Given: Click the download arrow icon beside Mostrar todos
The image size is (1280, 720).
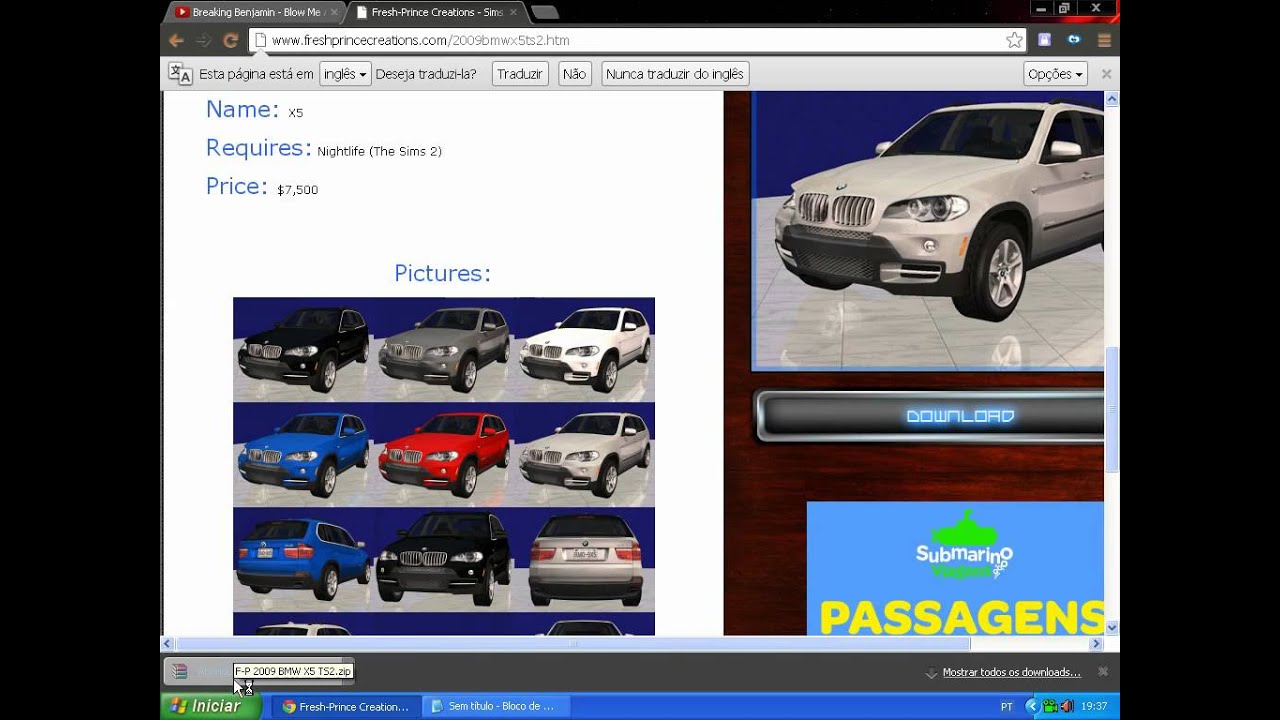Looking at the screenshot, I should [932, 672].
